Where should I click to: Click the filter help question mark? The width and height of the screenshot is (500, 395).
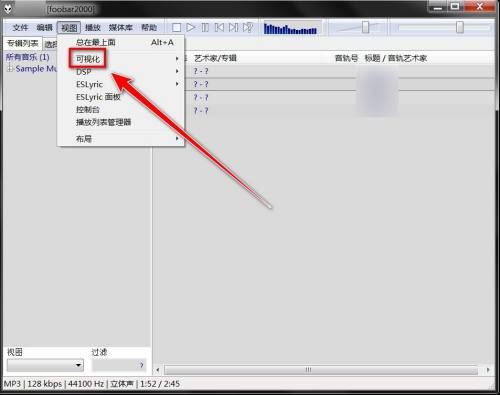[142, 365]
